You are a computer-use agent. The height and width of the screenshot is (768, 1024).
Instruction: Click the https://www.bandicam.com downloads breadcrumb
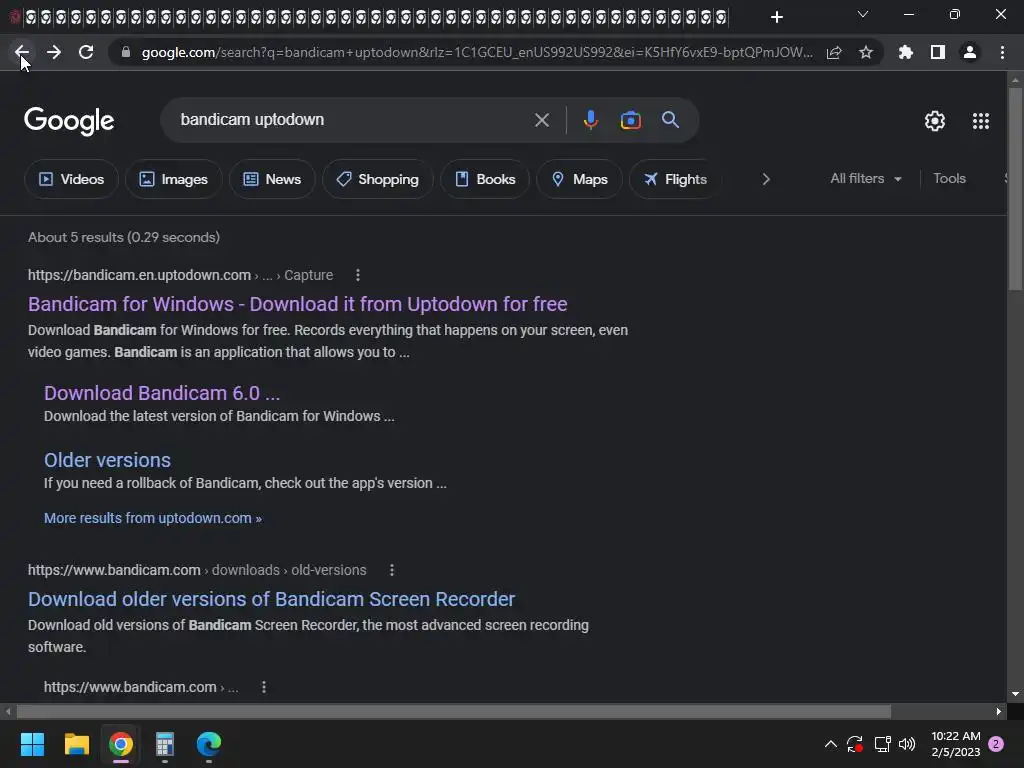[197, 570]
